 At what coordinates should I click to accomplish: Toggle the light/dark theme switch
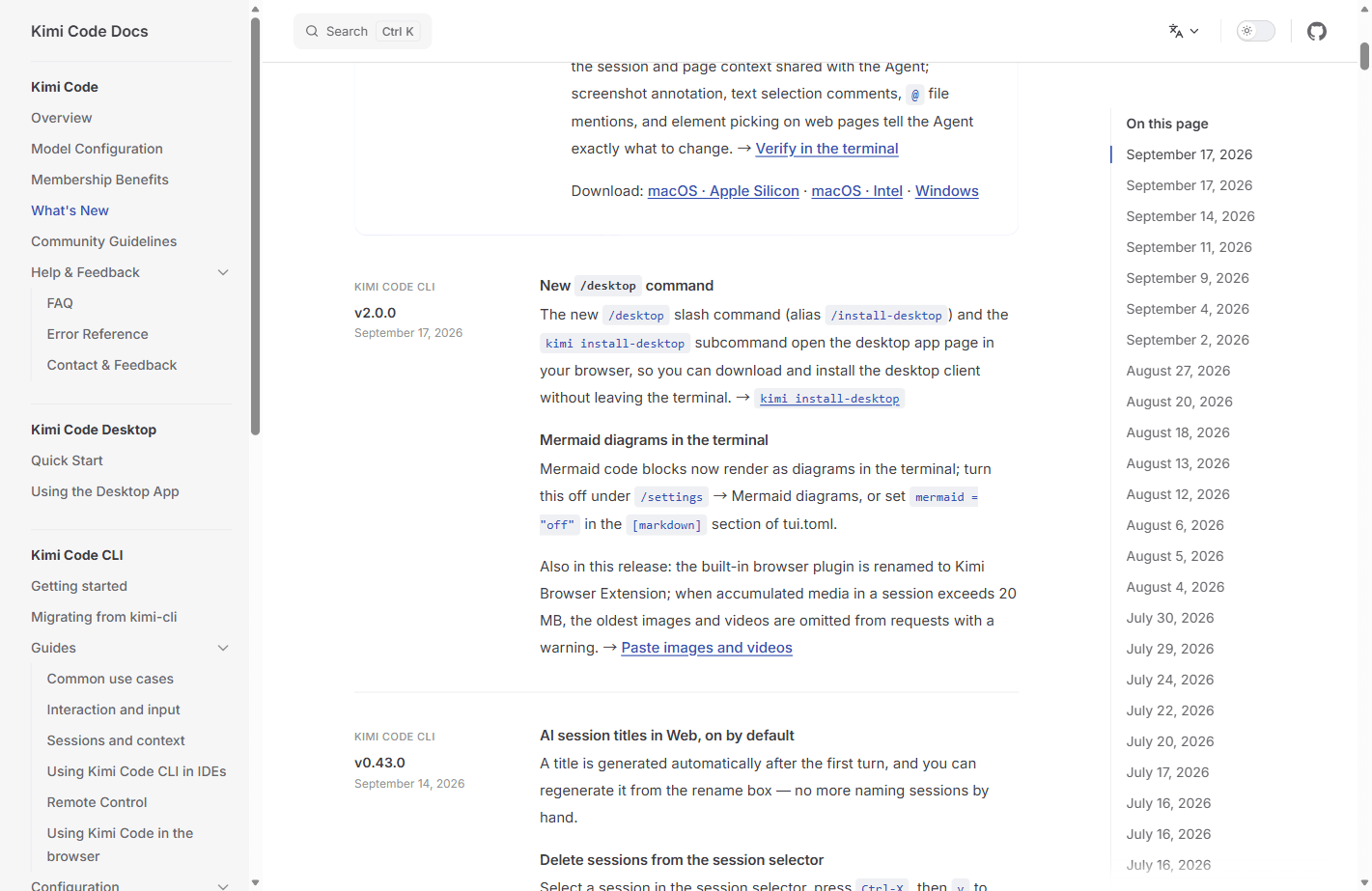[1255, 31]
